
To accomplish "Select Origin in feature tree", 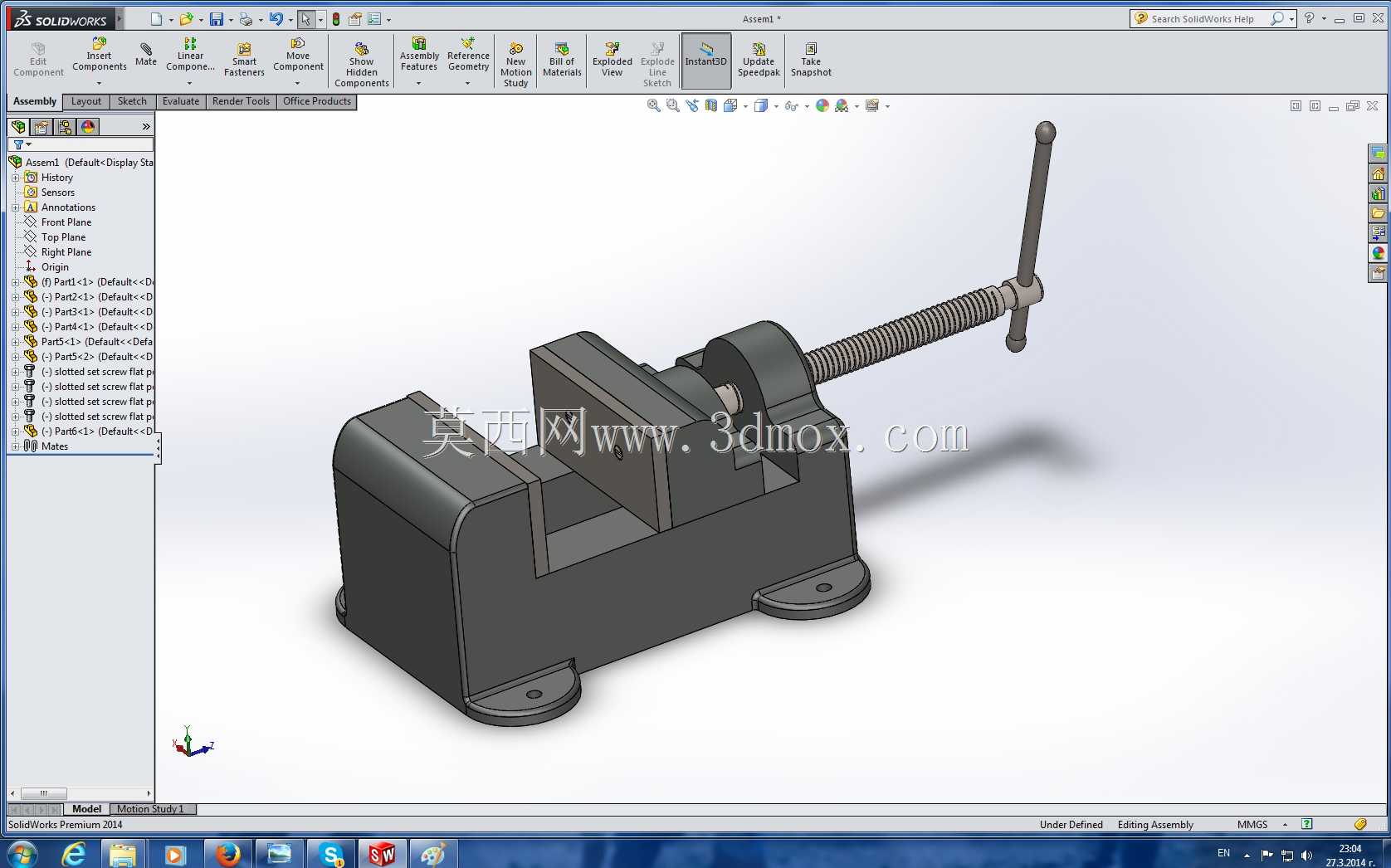I will [x=55, y=267].
